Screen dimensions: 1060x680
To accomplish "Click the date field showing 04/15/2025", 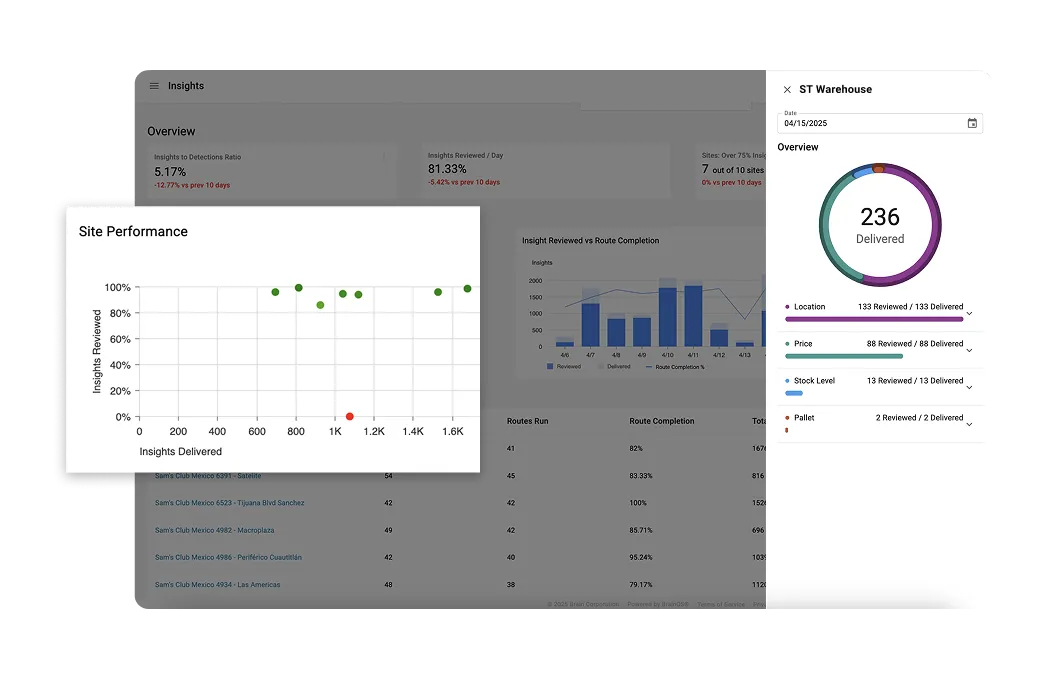I will 880,123.
